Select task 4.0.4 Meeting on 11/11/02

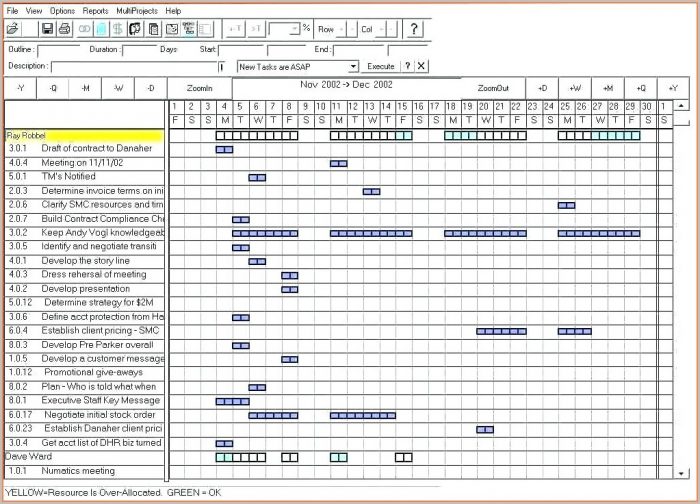click(84, 163)
